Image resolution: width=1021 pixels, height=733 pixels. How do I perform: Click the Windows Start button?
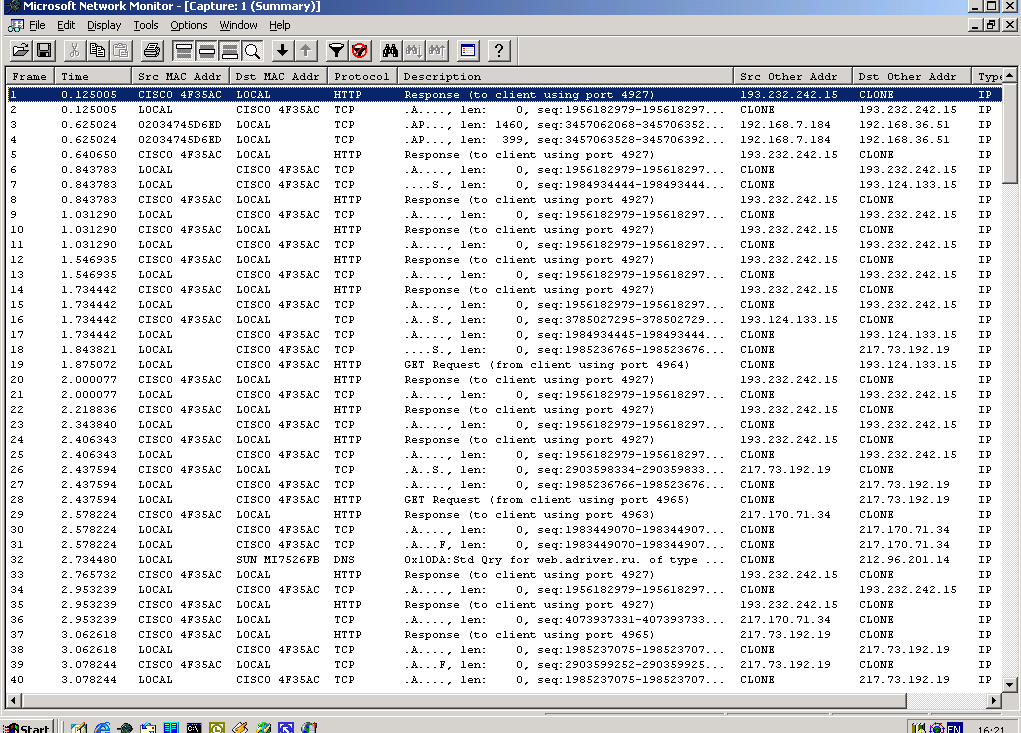point(27,728)
